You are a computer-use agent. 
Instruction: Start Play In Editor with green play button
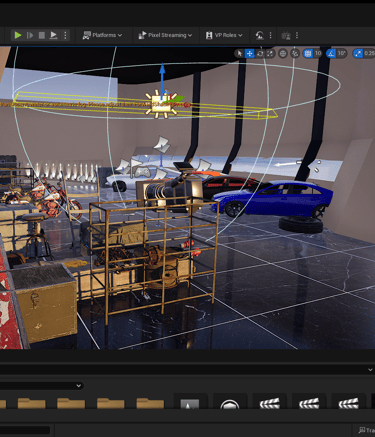[x=18, y=35]
